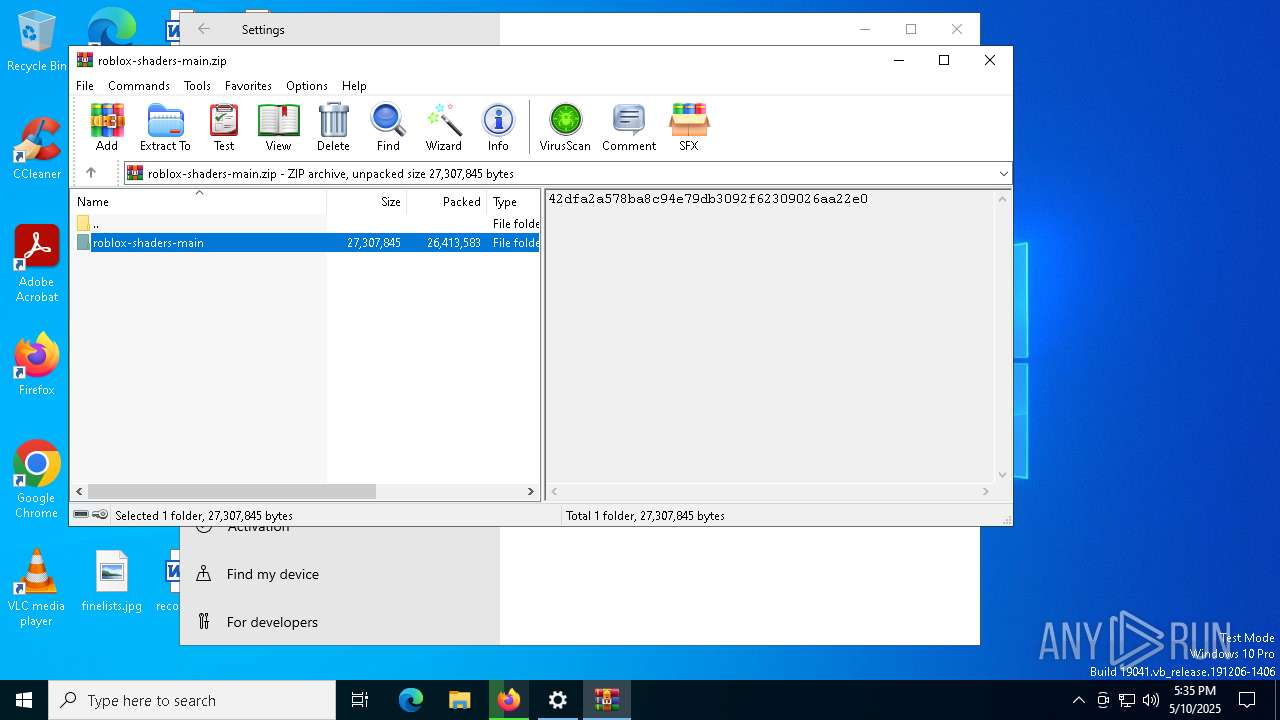Image resolution: width=1280 pixels, height=720 pixels.
Task: Sort by Type column header
Action: pos(513,202)
